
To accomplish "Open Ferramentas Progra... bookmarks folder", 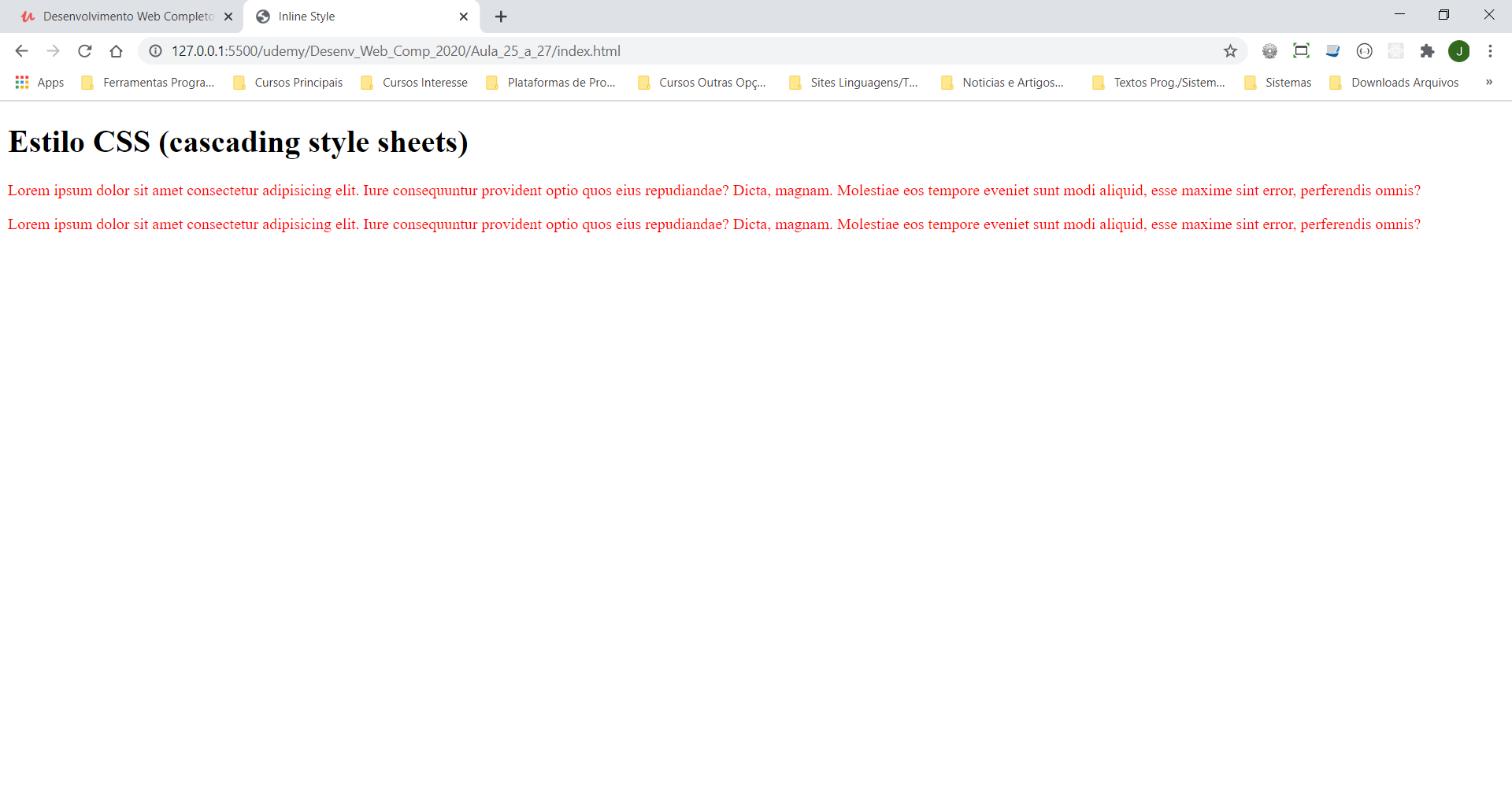I will (148, 83).
